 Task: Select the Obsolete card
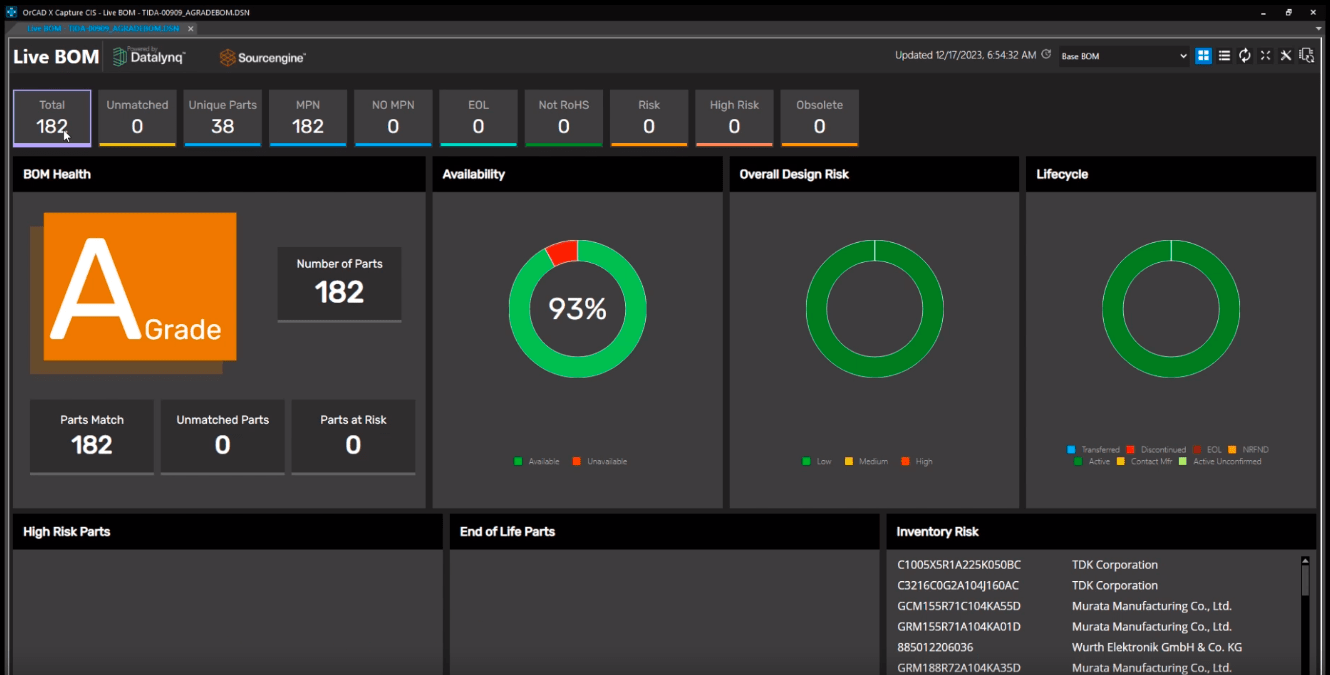point(819,118)
